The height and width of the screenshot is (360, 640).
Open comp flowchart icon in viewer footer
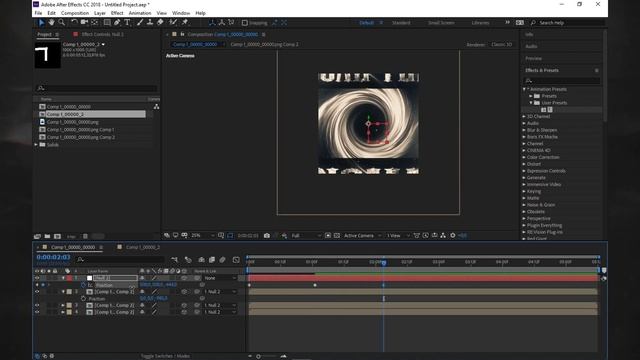[443, 236]
